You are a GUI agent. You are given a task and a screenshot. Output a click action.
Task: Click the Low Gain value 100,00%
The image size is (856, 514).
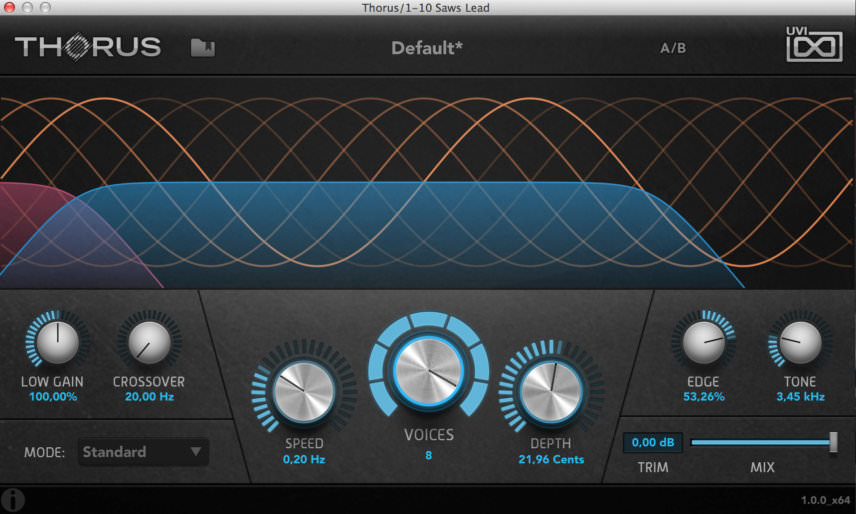(x=53, y=397)
